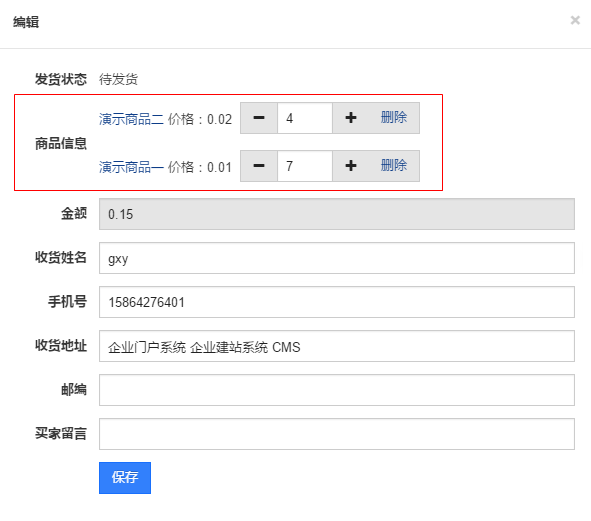Screen dimensions: 591x521
Task: Decrease quantity of 演示商品一 with minus icon
Action: tap(259, 166)
